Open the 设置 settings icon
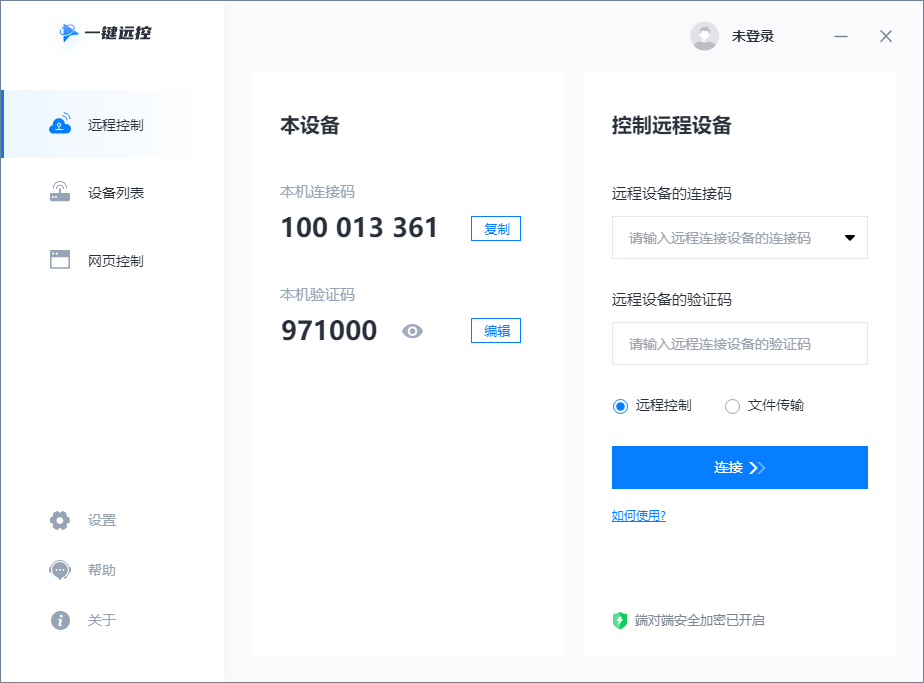The image size is (924, 683). click(59, 520)
